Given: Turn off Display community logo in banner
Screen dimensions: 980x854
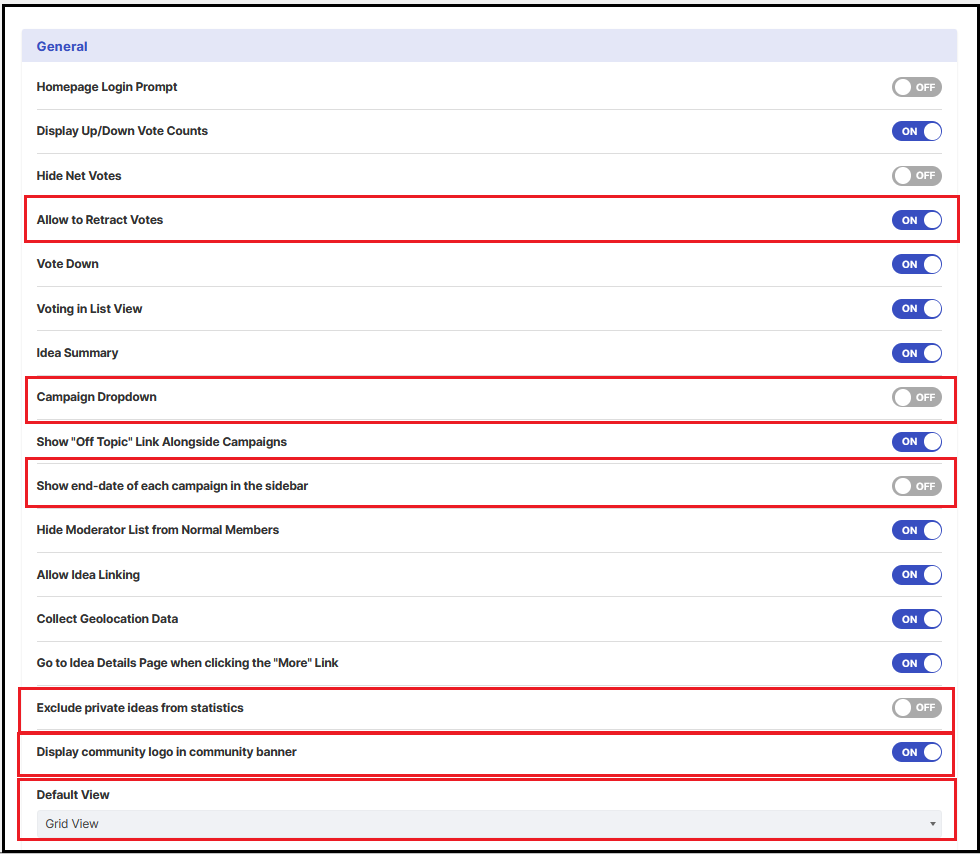Looking at the screenshot, I should tap(916, 752).
